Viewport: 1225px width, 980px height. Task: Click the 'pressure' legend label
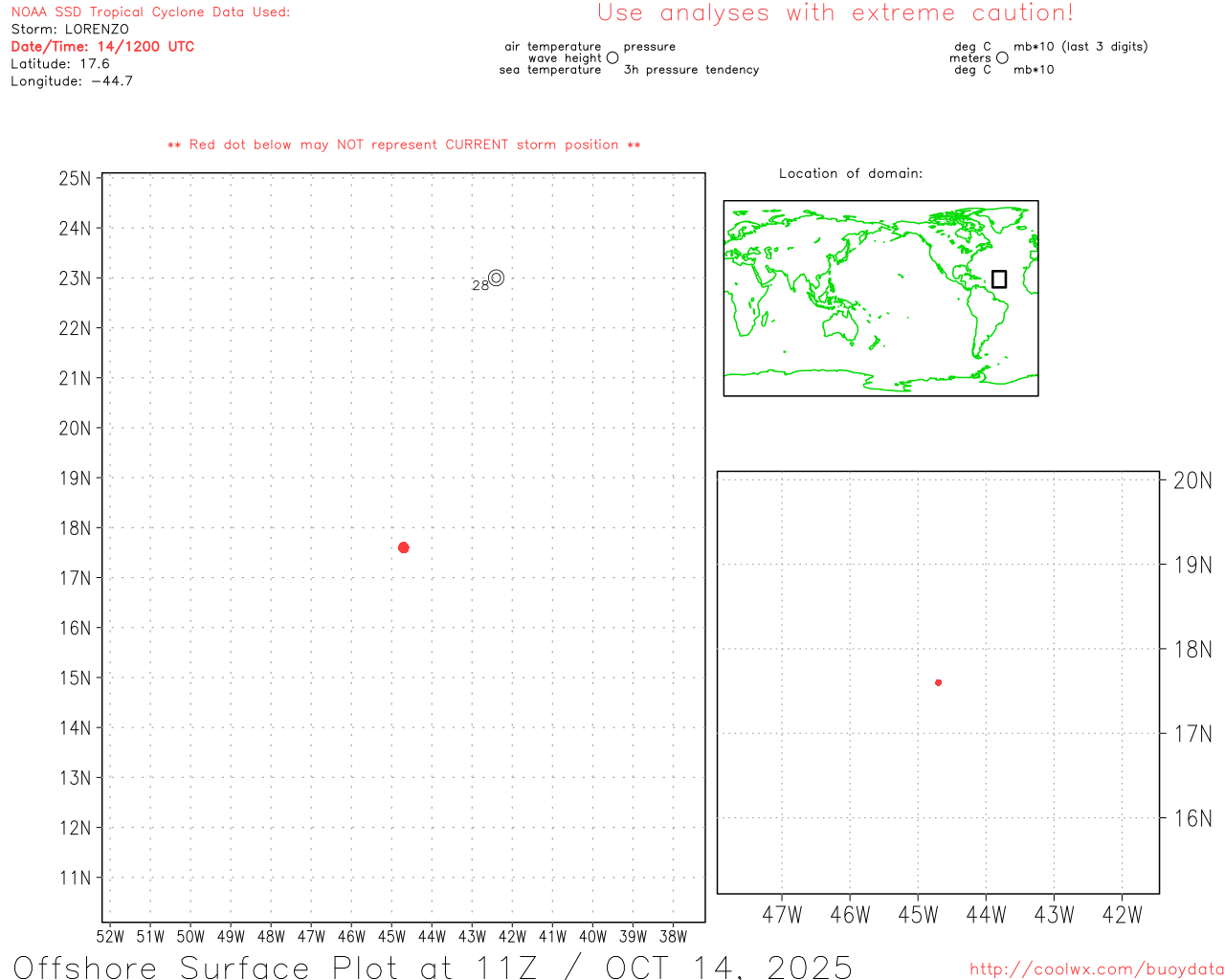click(x=650, y=47)
